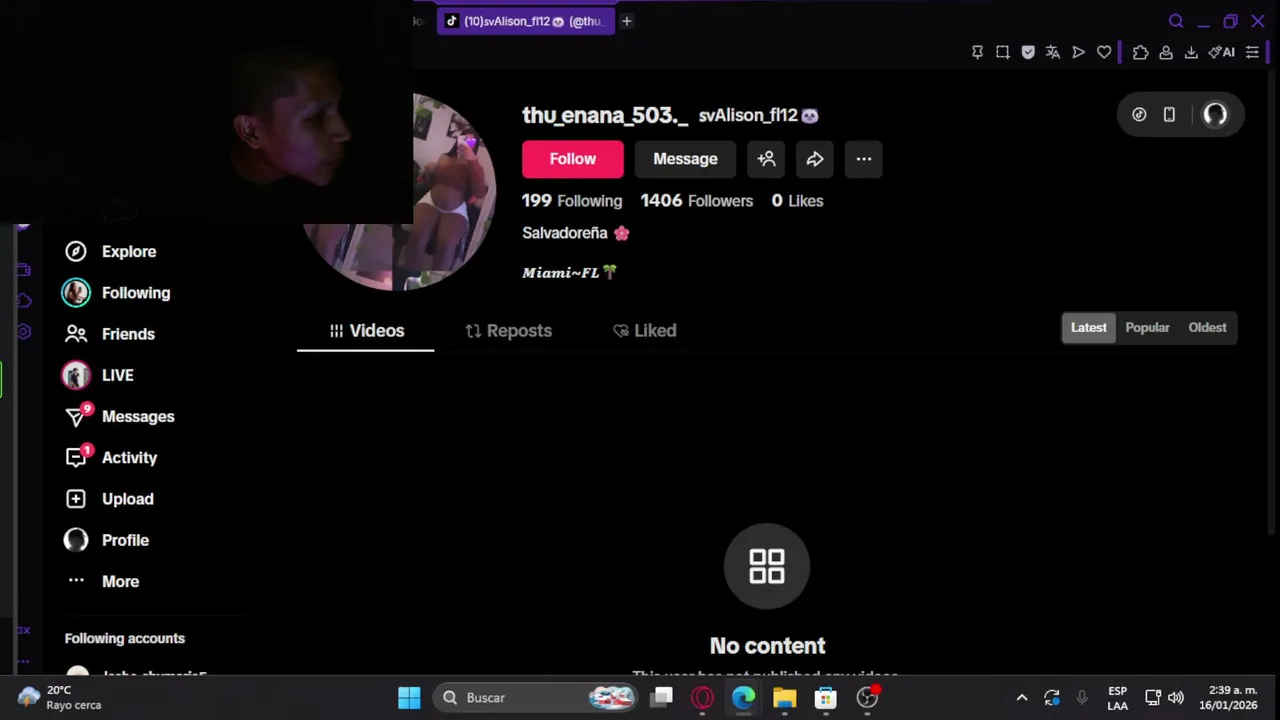View the 1406 Followers list
Viewport: 1280px width, 720px height.
point(697,201)
